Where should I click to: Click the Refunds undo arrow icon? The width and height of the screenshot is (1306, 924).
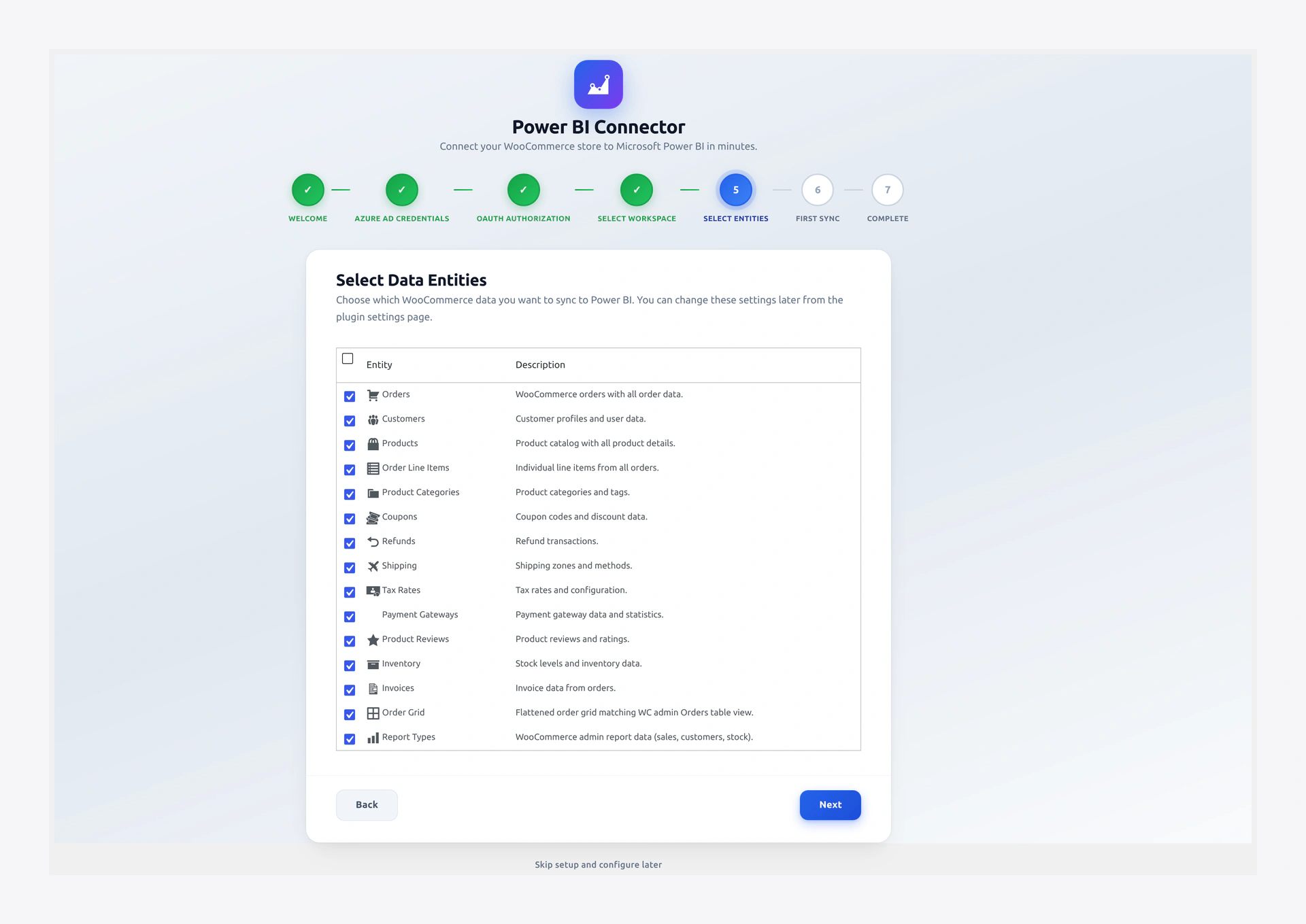[373, 542]
